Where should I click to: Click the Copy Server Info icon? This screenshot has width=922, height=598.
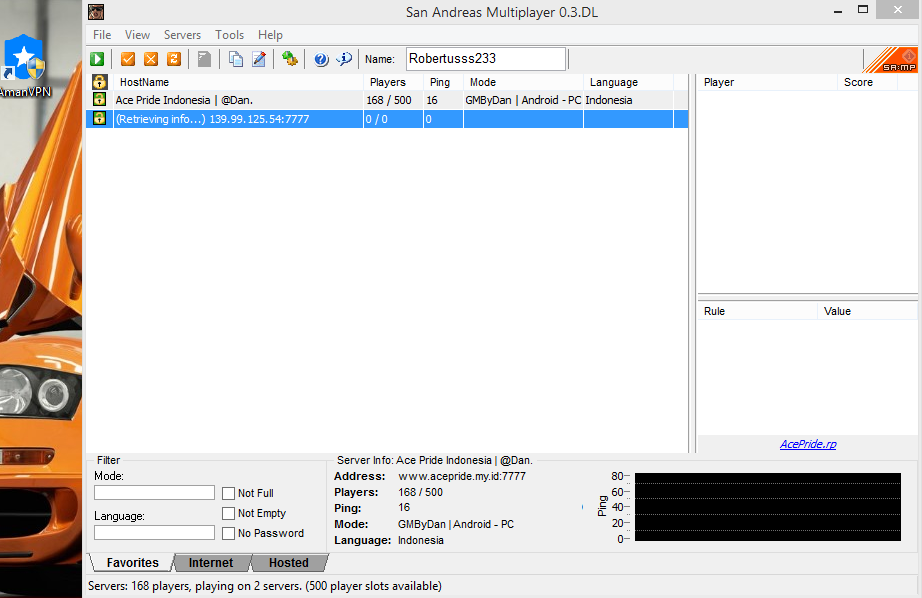(236, 59)
